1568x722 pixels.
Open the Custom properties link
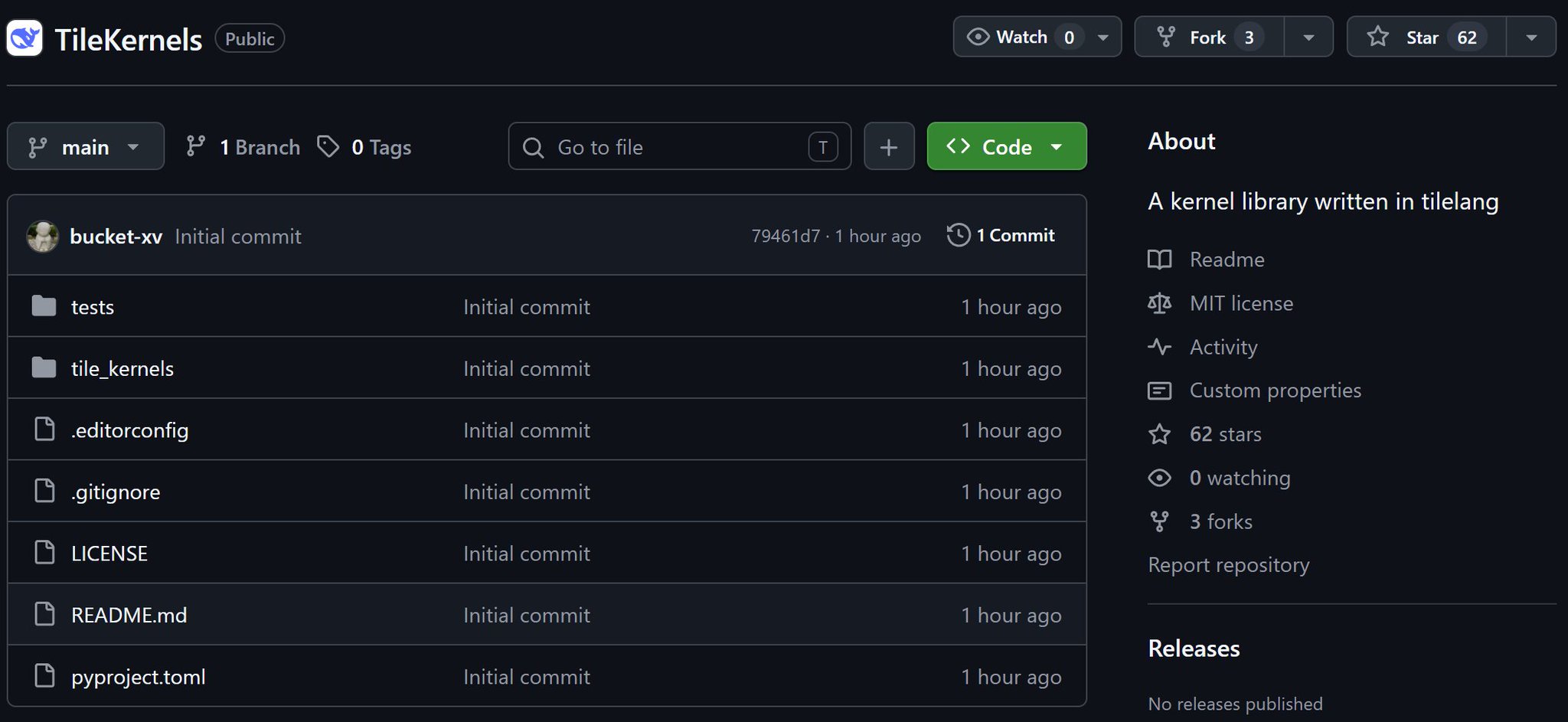1276,390
